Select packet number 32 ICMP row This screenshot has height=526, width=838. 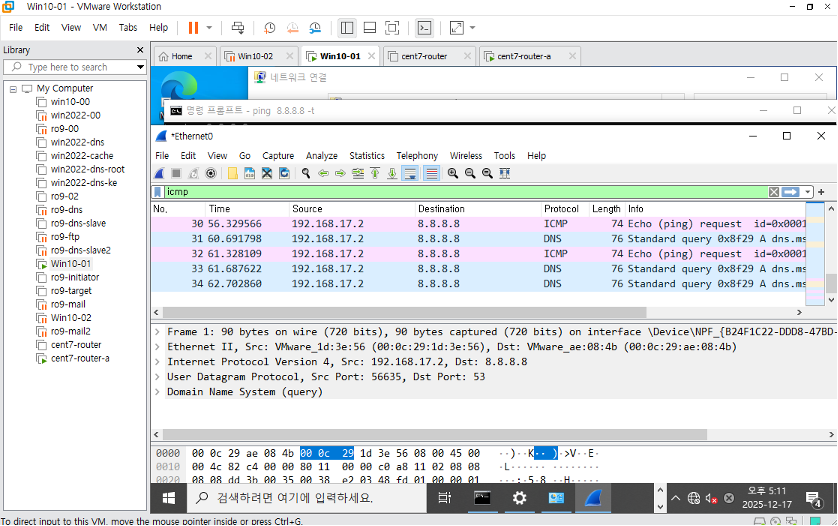pos(478,254)
